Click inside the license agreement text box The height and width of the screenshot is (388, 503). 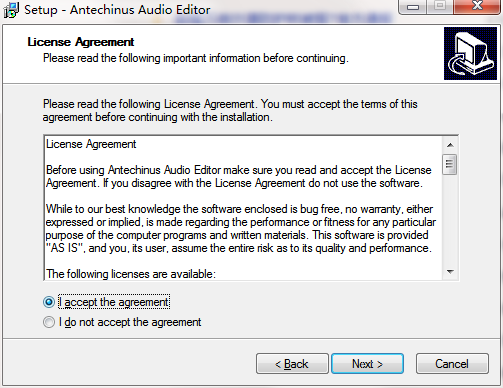pos(244,208)
